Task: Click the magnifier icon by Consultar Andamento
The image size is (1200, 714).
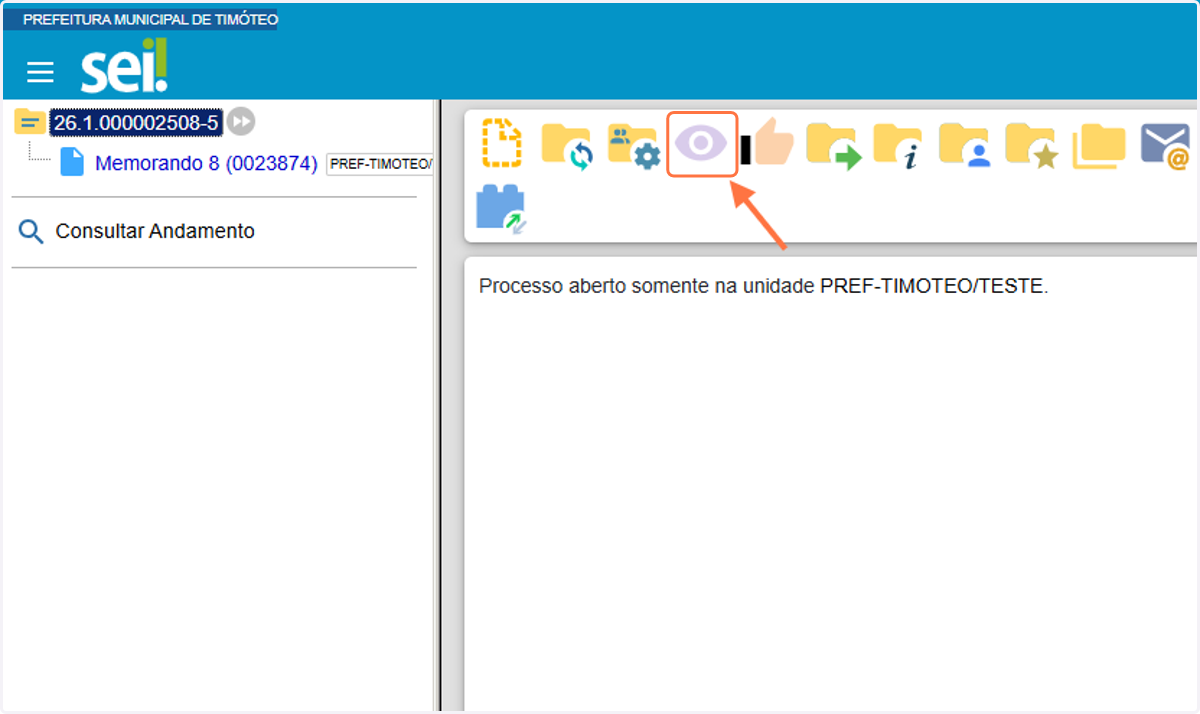Action: tap(31, 232)
